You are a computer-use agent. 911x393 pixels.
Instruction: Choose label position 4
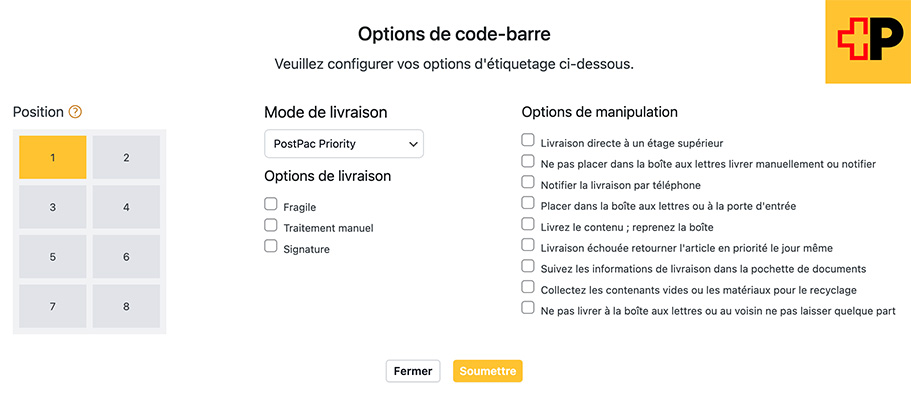coord(126,207)
